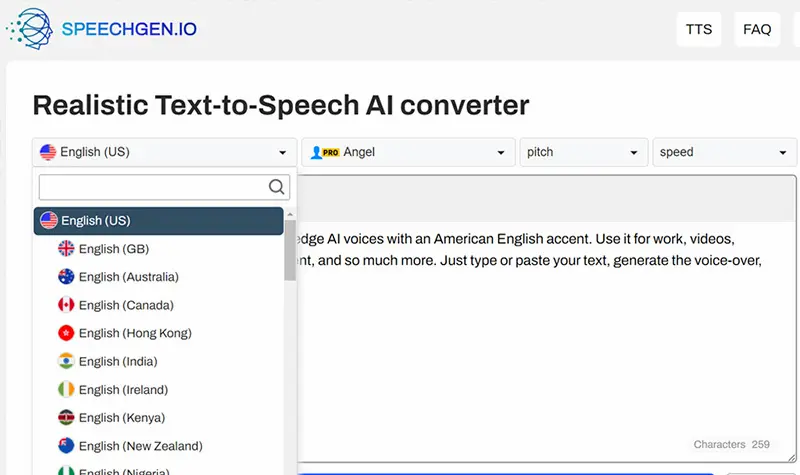800x475 pixels.
Task: Open the FAQ menu item
Action: tap(757, 29)
